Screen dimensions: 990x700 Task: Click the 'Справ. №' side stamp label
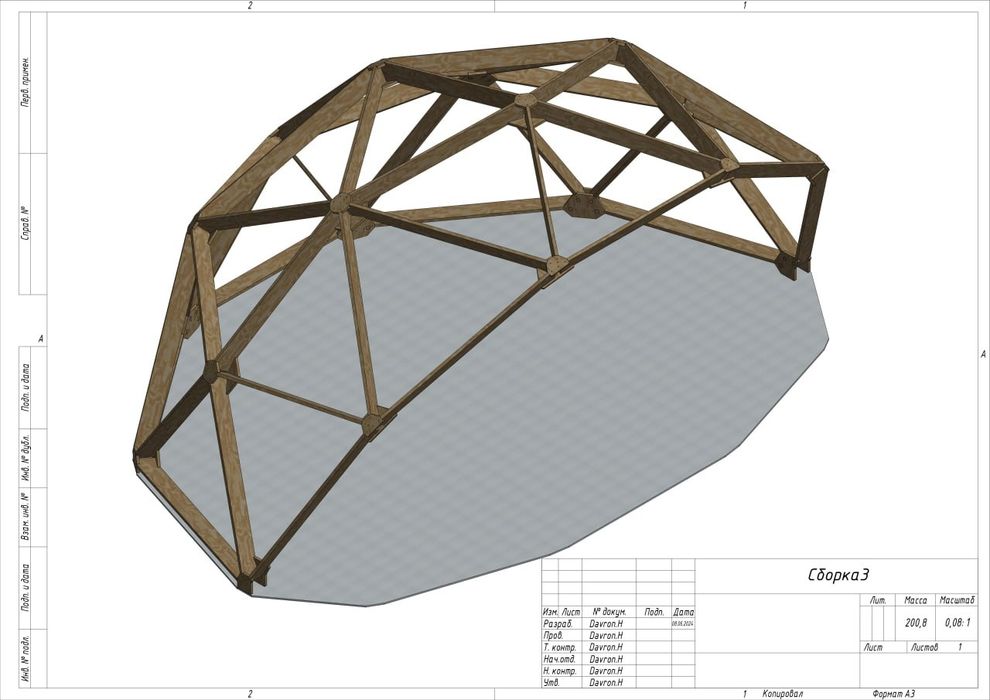click(26, 223)
